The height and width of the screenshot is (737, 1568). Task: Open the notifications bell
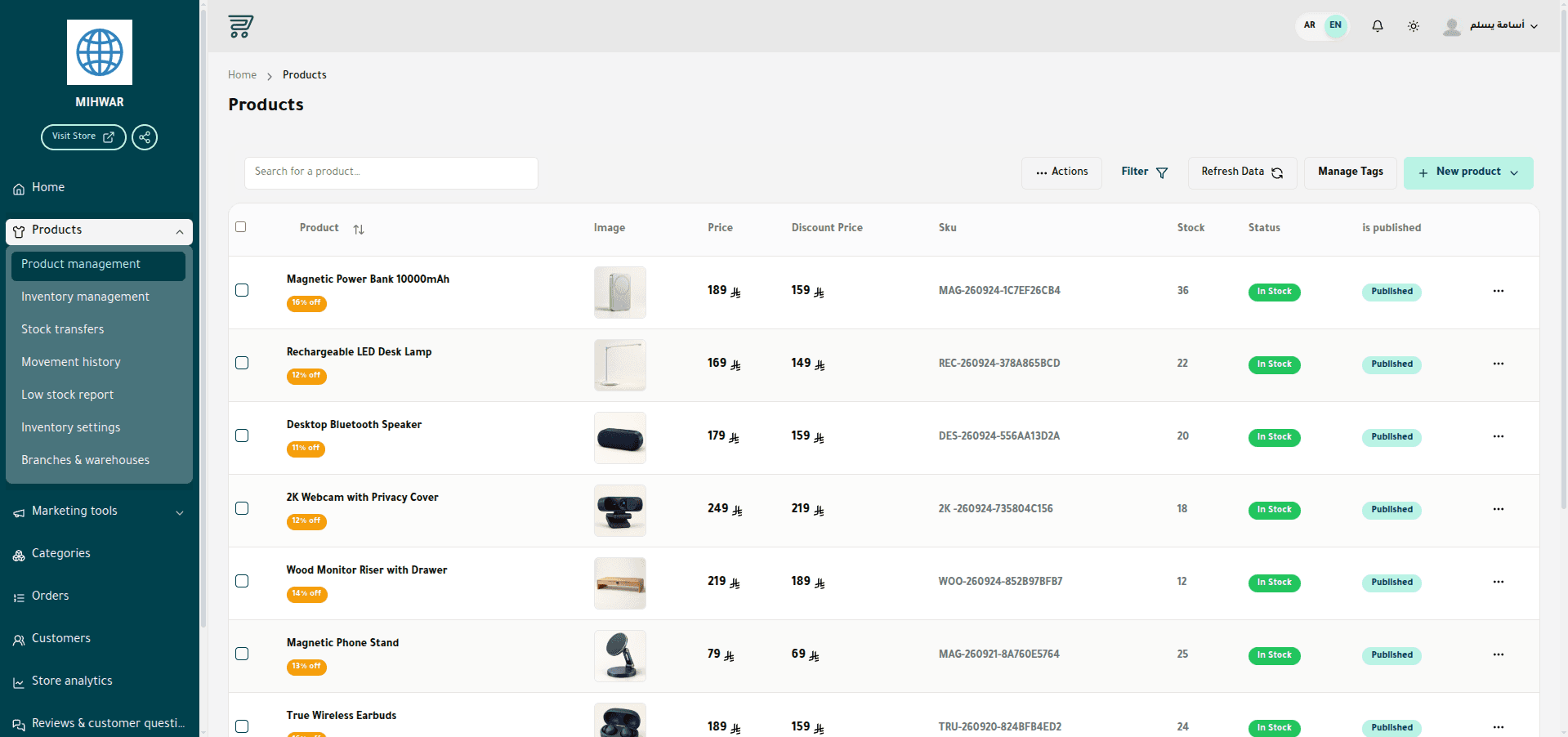1378,26
